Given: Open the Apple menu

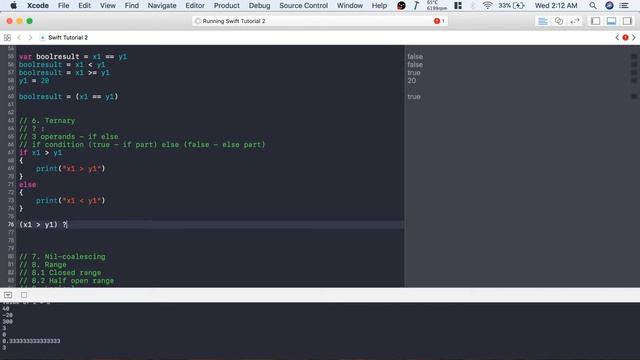Looking at the screenshot, I should point(13,5).
